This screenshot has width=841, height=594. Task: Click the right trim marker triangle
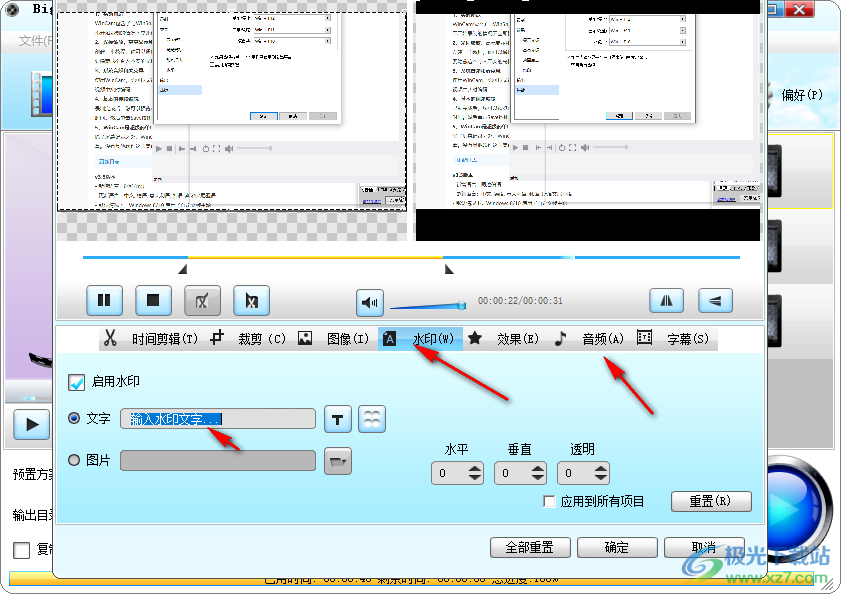pyautogui.click(x=448, y=269)
